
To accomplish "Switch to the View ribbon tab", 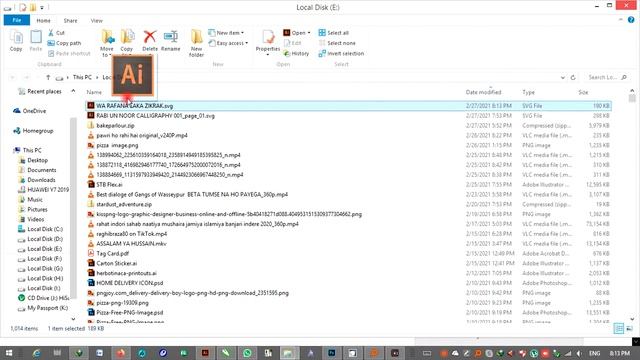I will pos(96,20).
